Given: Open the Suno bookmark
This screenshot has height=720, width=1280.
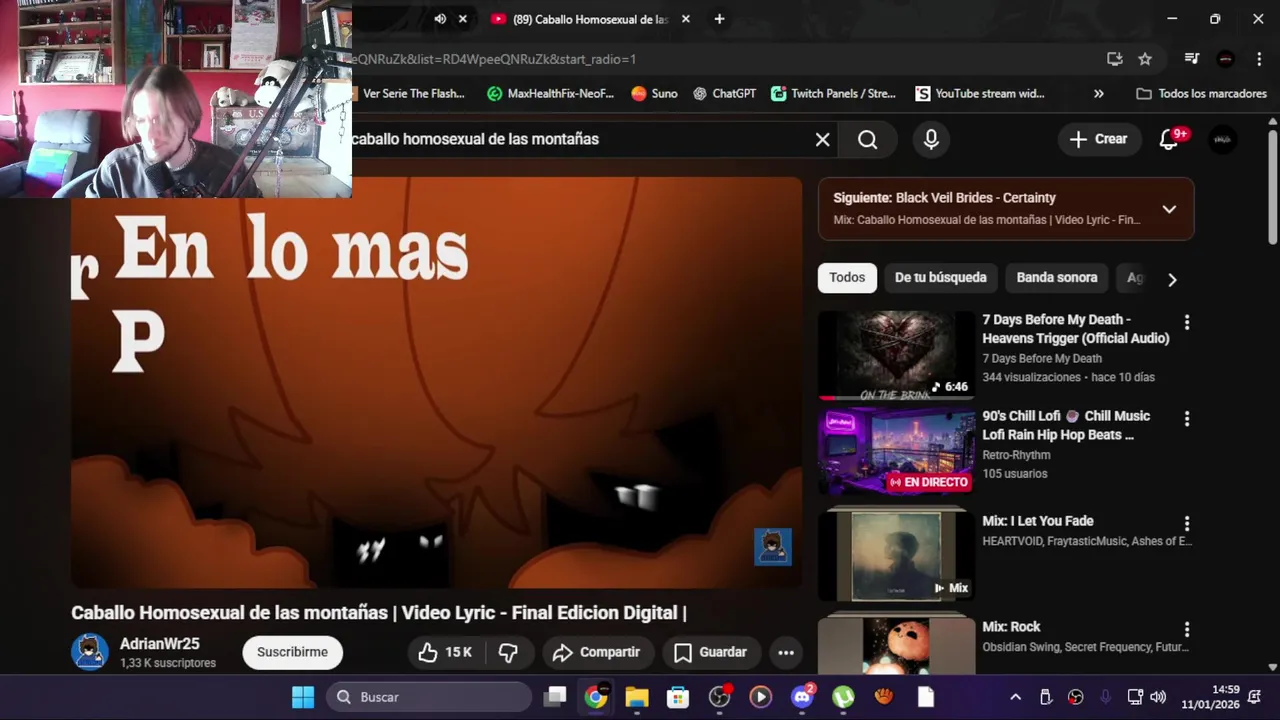Looking at the screenshot, I should 654,93.
